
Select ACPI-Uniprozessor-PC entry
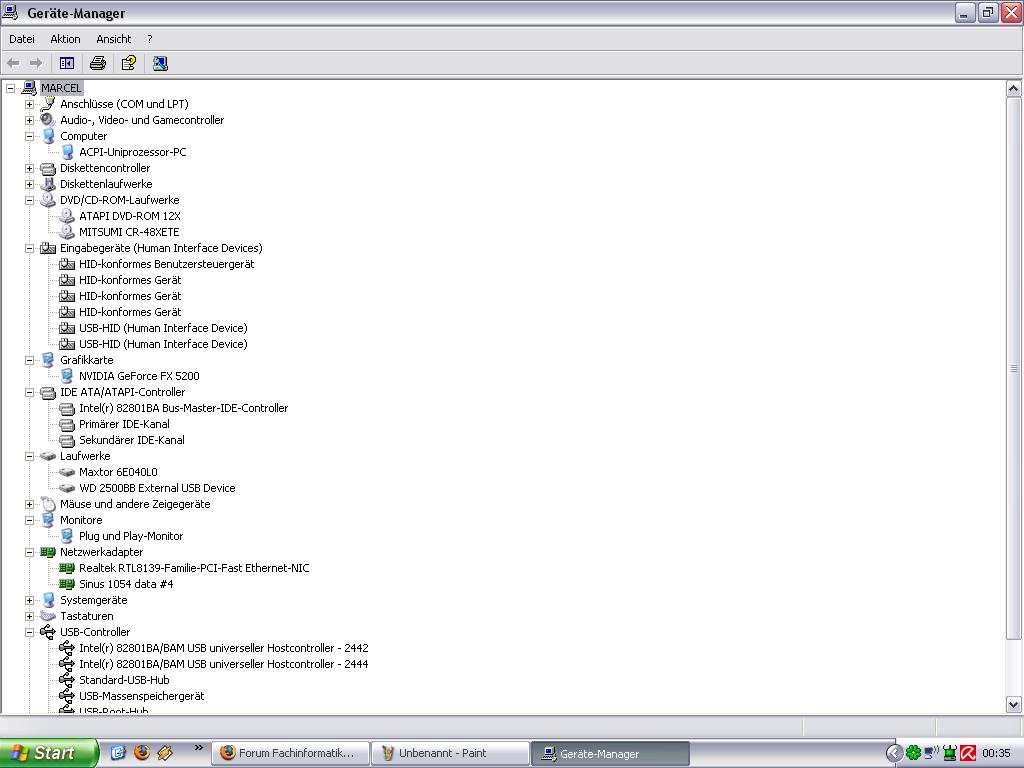[x=133, y=152]
